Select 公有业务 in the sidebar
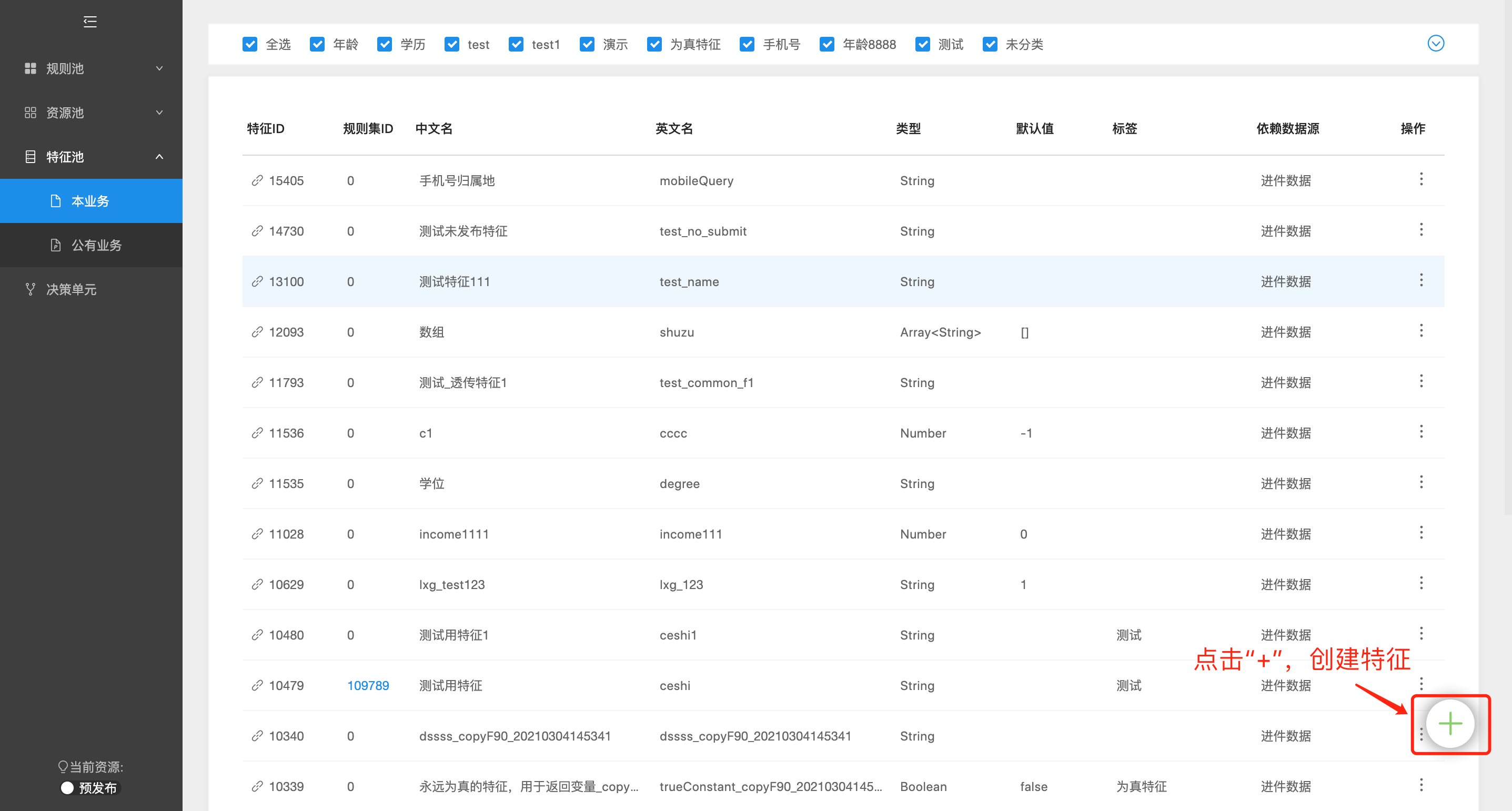The image size is (1512, 811). pos(91,245)
